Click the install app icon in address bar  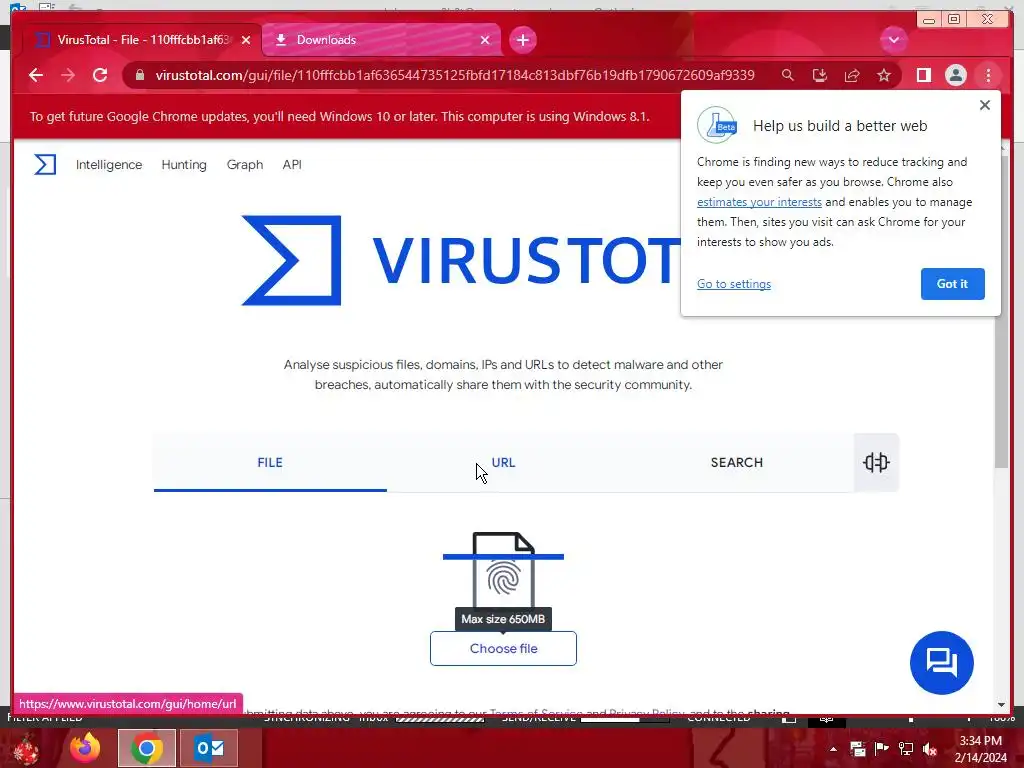820,75
